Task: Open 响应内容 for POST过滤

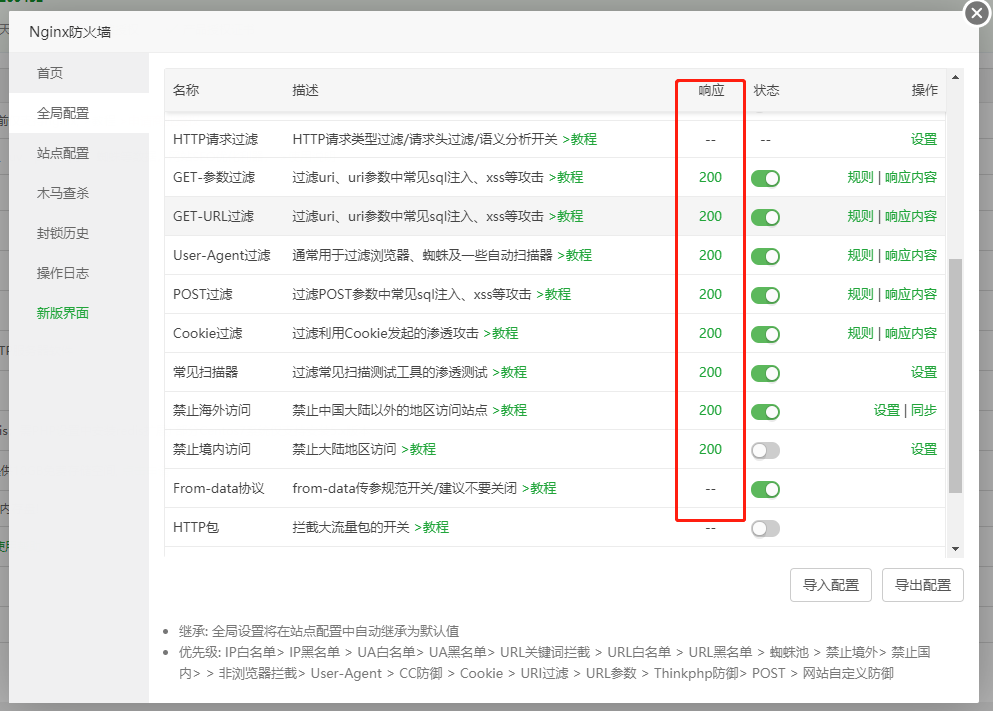Action: [x=911, y=294]
